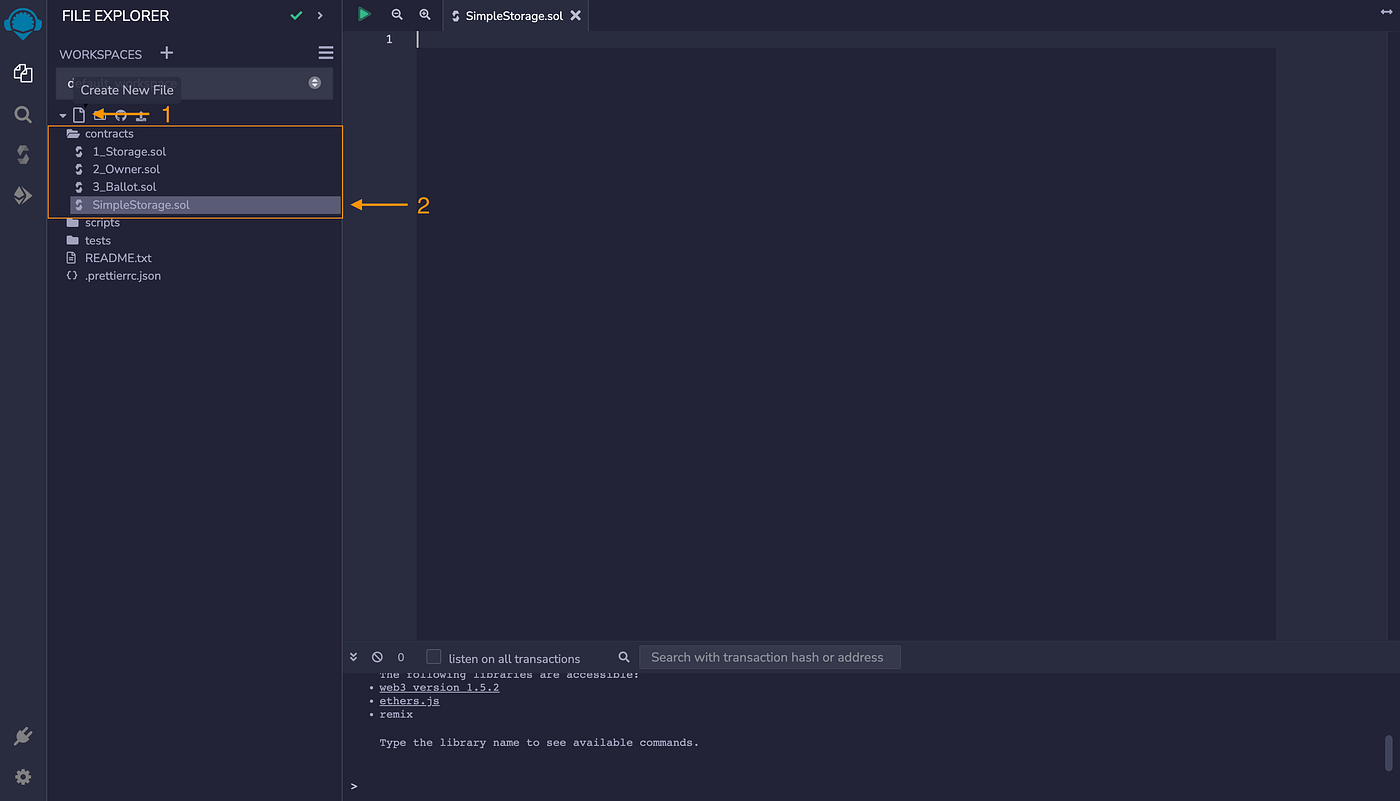The image size is (1400, 801).
Task: Open the File Explorer sidebar icon
Action: (x=23, y=73)
